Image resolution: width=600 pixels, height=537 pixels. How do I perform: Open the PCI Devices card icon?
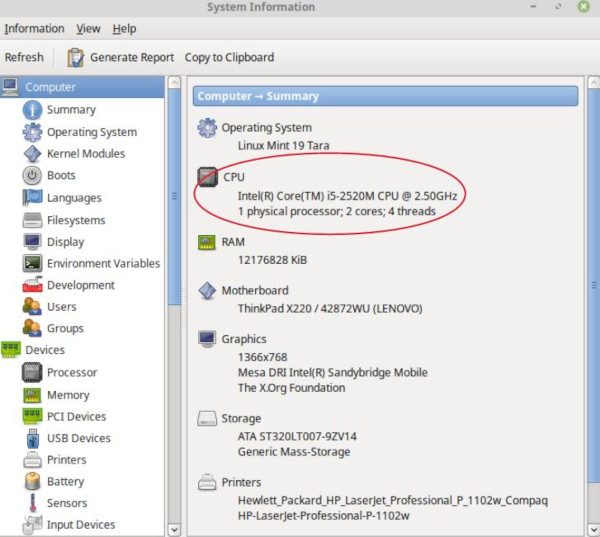pos(31,417)
